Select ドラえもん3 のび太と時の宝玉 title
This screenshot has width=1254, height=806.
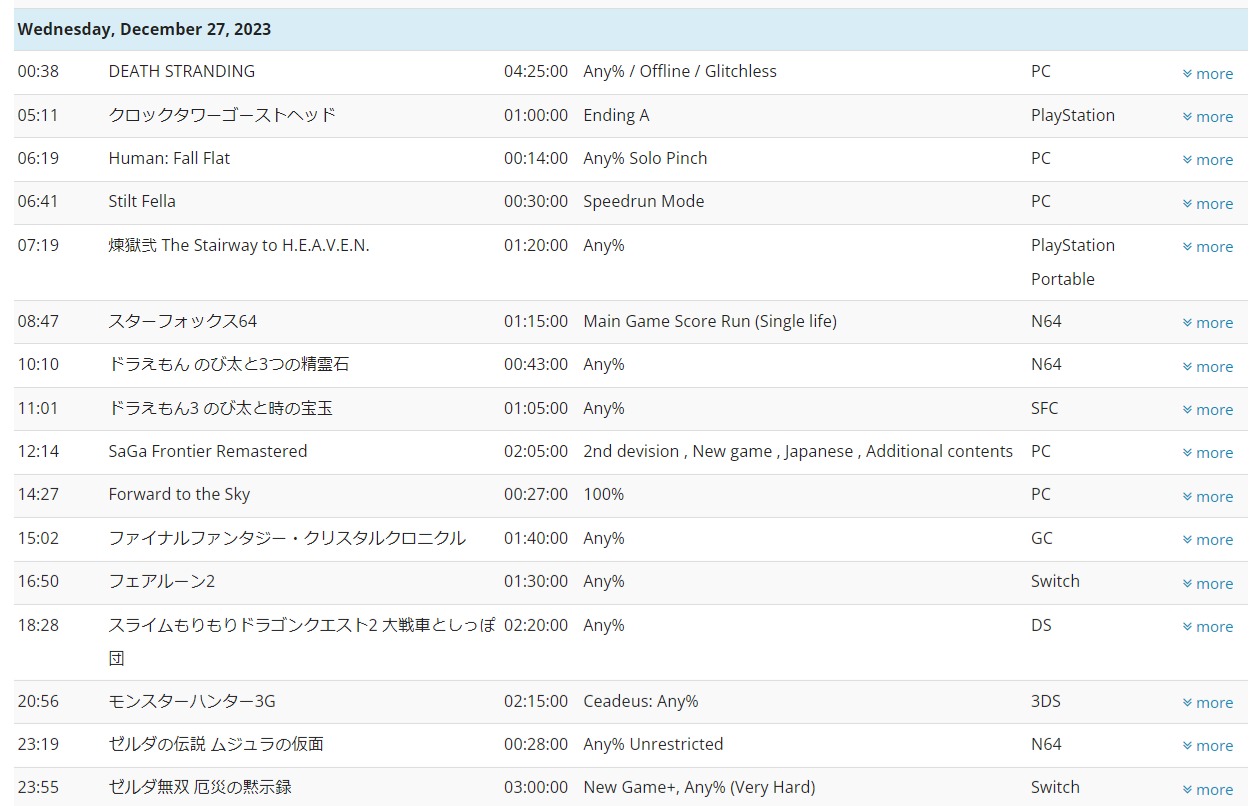pos(221,408)
